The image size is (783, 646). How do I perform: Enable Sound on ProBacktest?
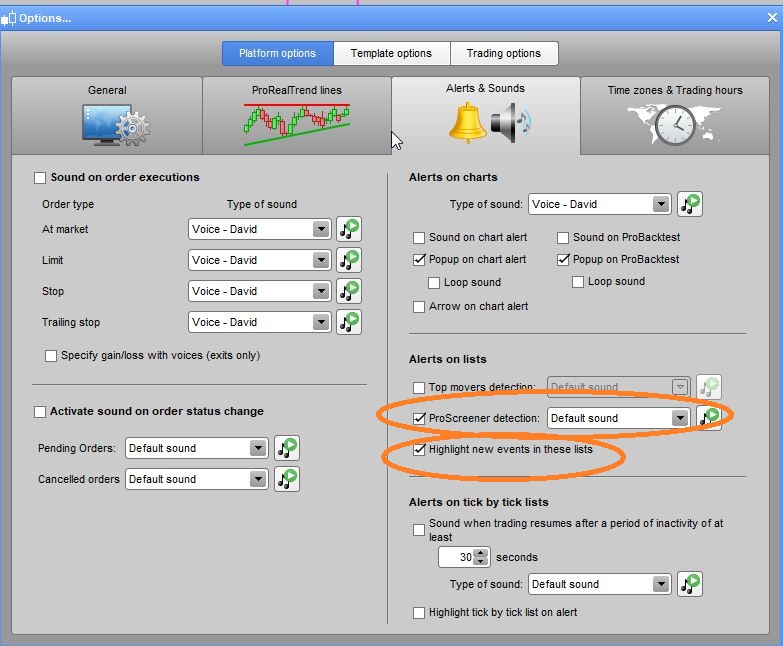[563, 238]
